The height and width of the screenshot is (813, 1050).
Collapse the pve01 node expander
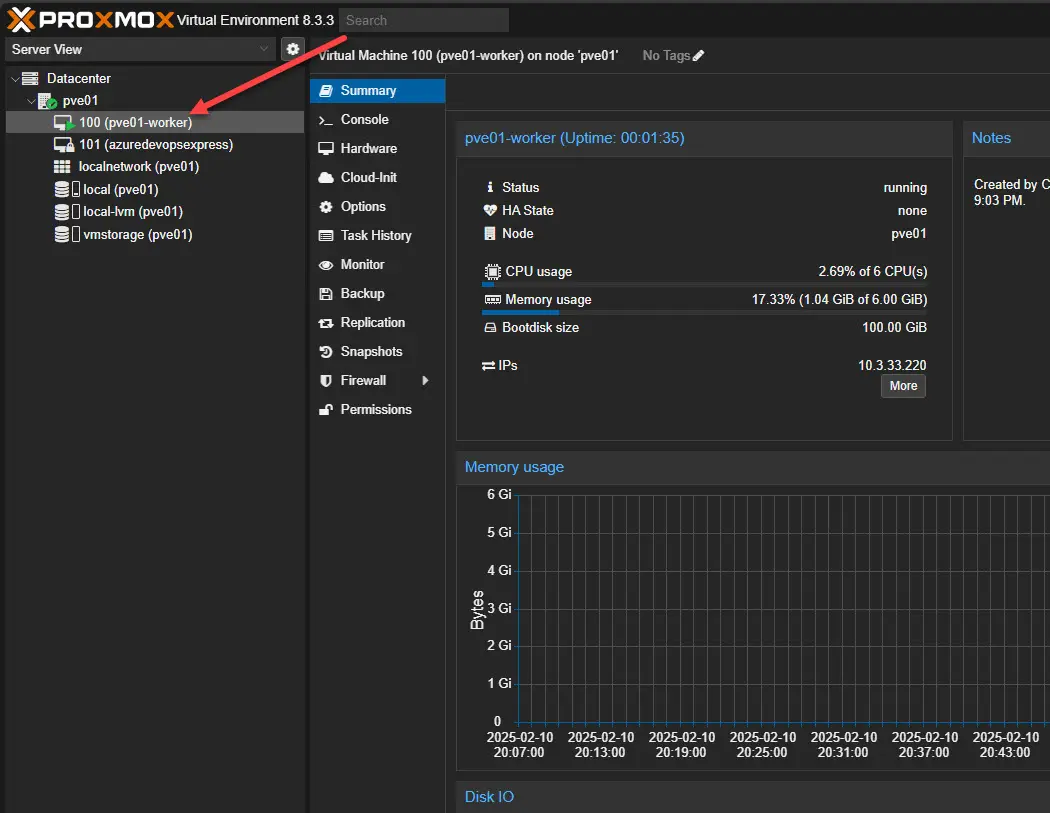pos(31,101)
